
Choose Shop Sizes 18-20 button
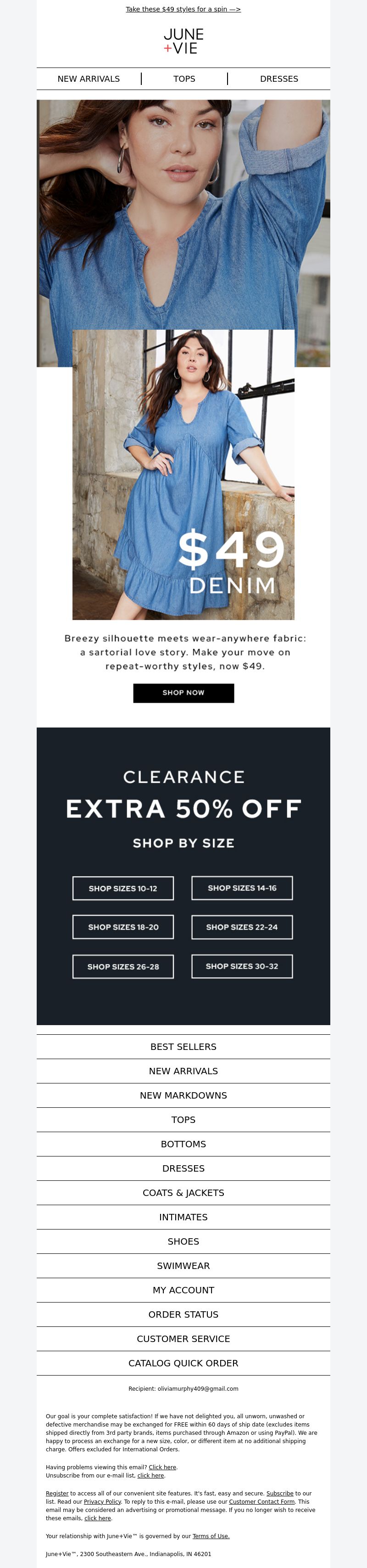coord(123,927)
